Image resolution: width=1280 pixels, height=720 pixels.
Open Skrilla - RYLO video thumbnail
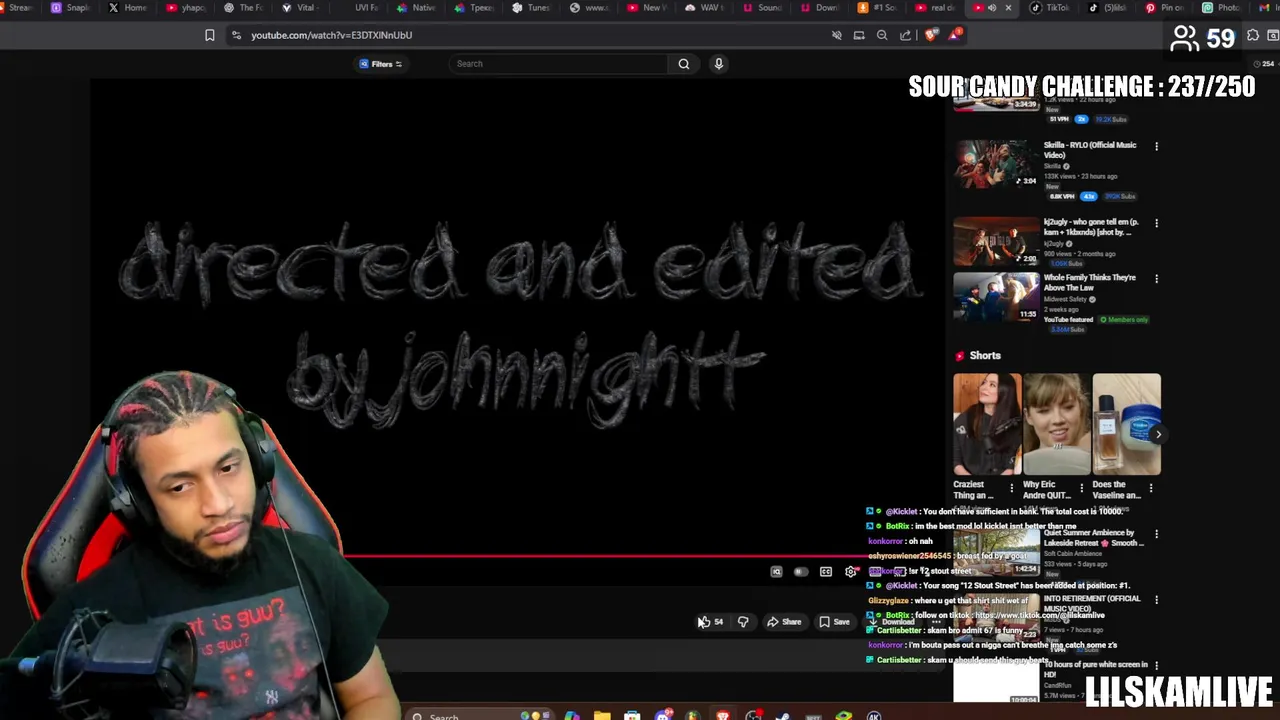tap(996, 164)
